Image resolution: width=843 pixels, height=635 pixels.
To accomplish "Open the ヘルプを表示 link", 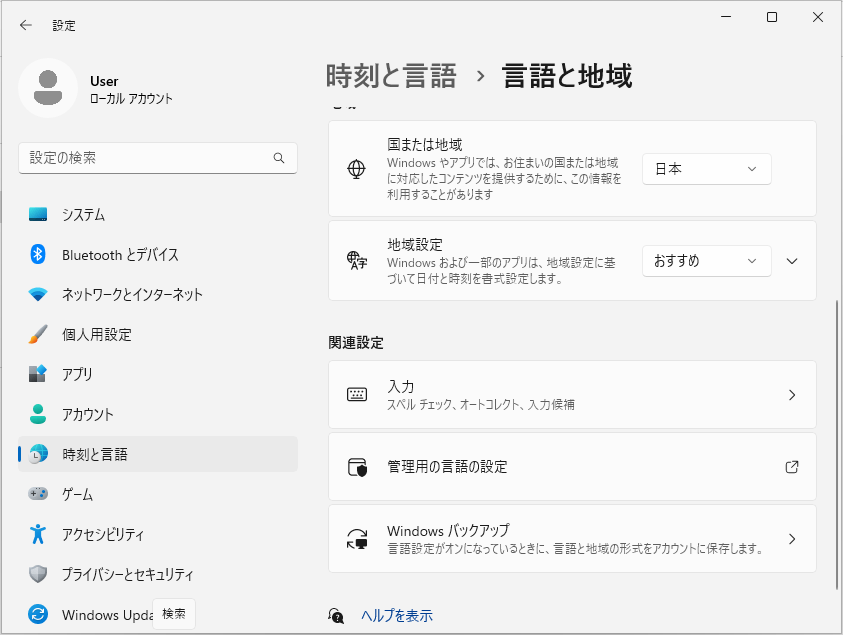I will [397, 616].
